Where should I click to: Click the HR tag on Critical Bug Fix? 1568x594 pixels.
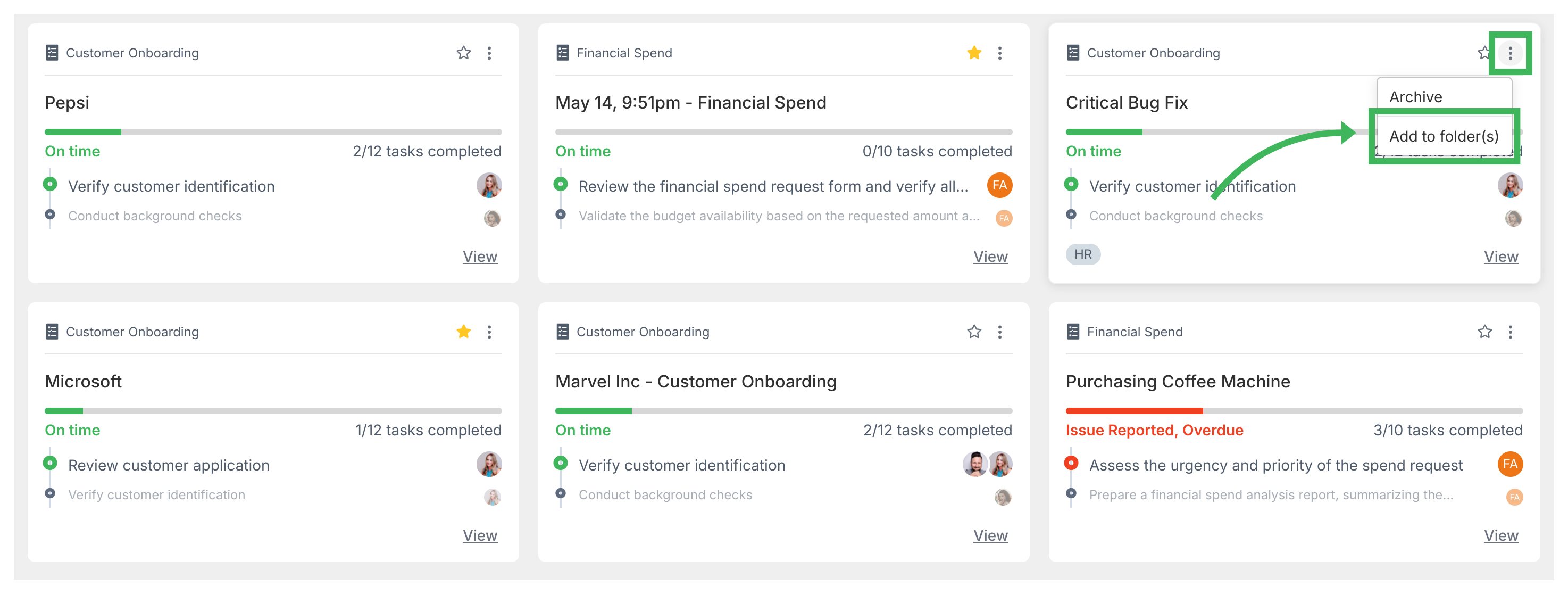[x=1083, y=254]
